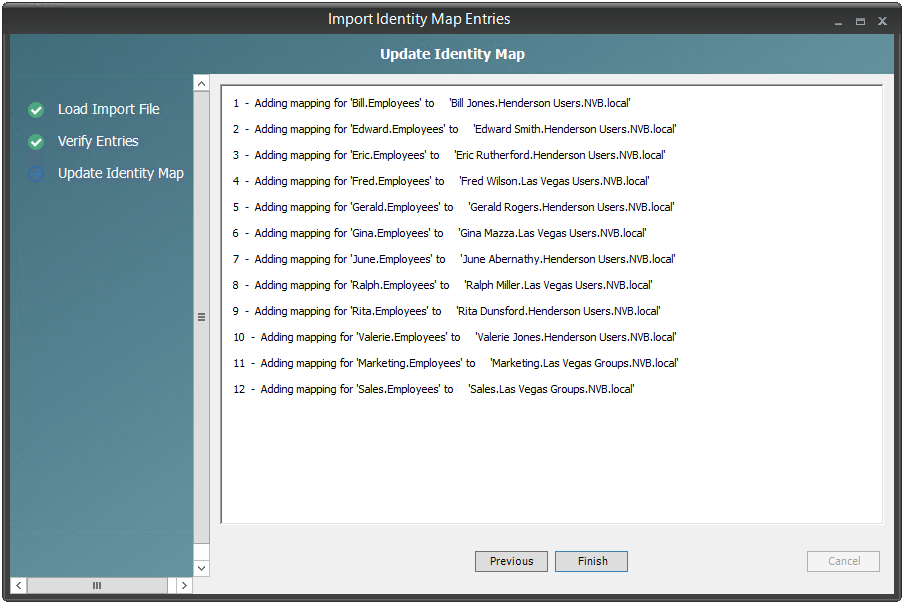Image resolution: width=905 pixels, height=604 pixels.
Task: Click the sidebar scroll down arrow
Action: (201, 568)
